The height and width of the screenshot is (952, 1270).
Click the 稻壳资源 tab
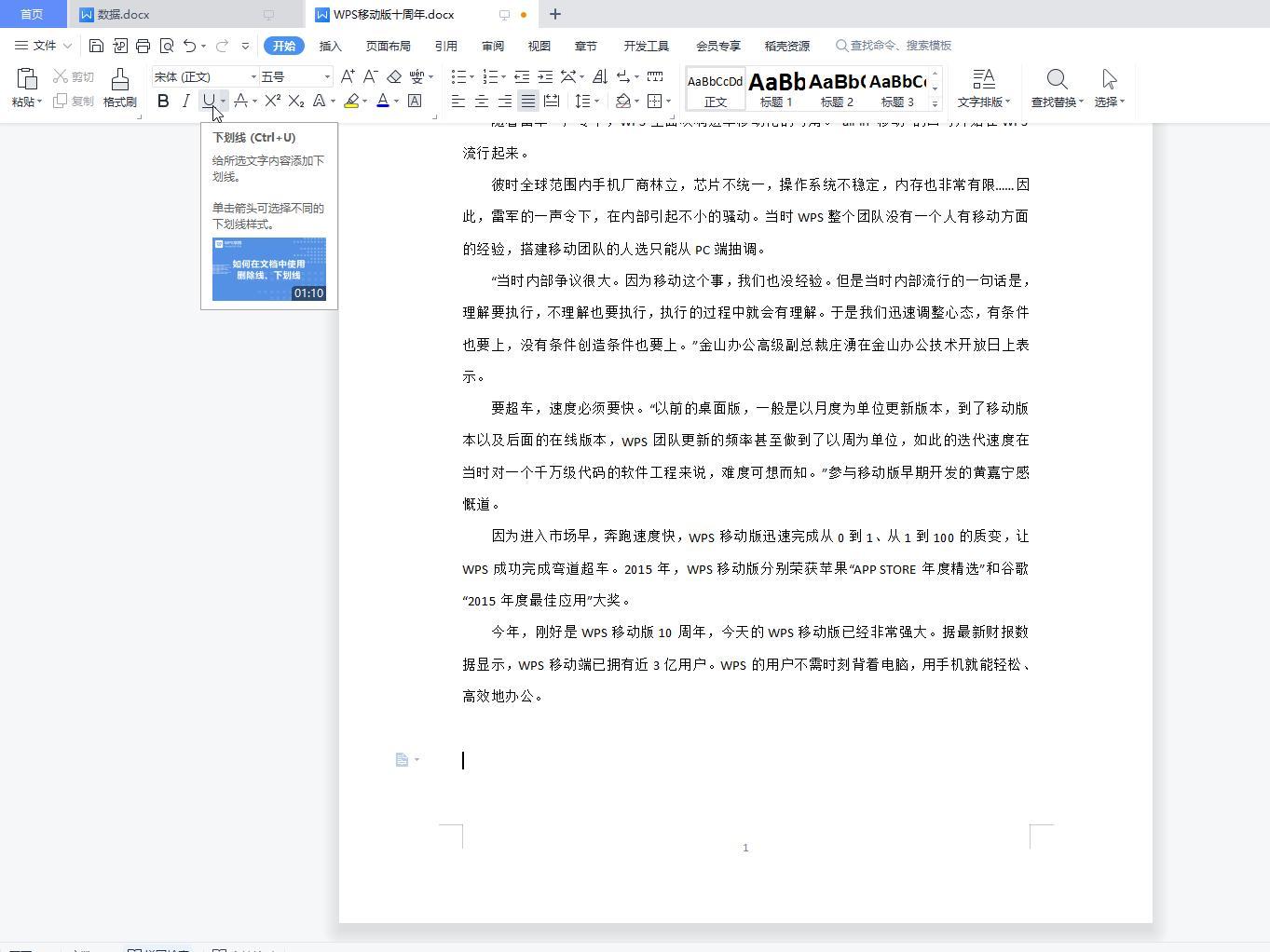[786, 46]
